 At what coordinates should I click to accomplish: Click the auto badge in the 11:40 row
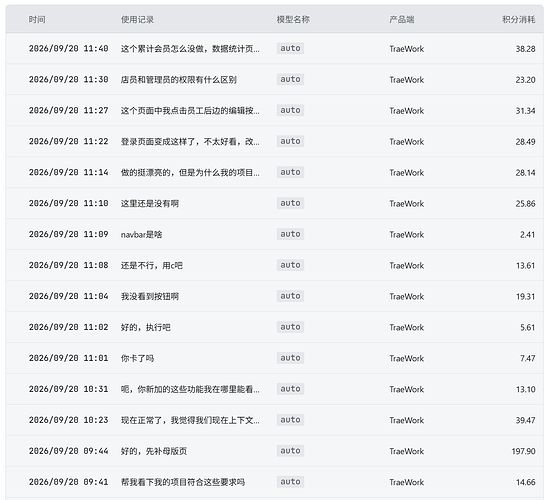[290, 48]
